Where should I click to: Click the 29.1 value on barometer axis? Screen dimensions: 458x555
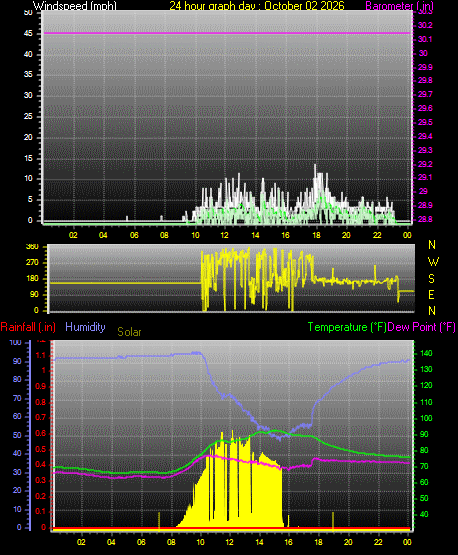[x=425, y=177]
